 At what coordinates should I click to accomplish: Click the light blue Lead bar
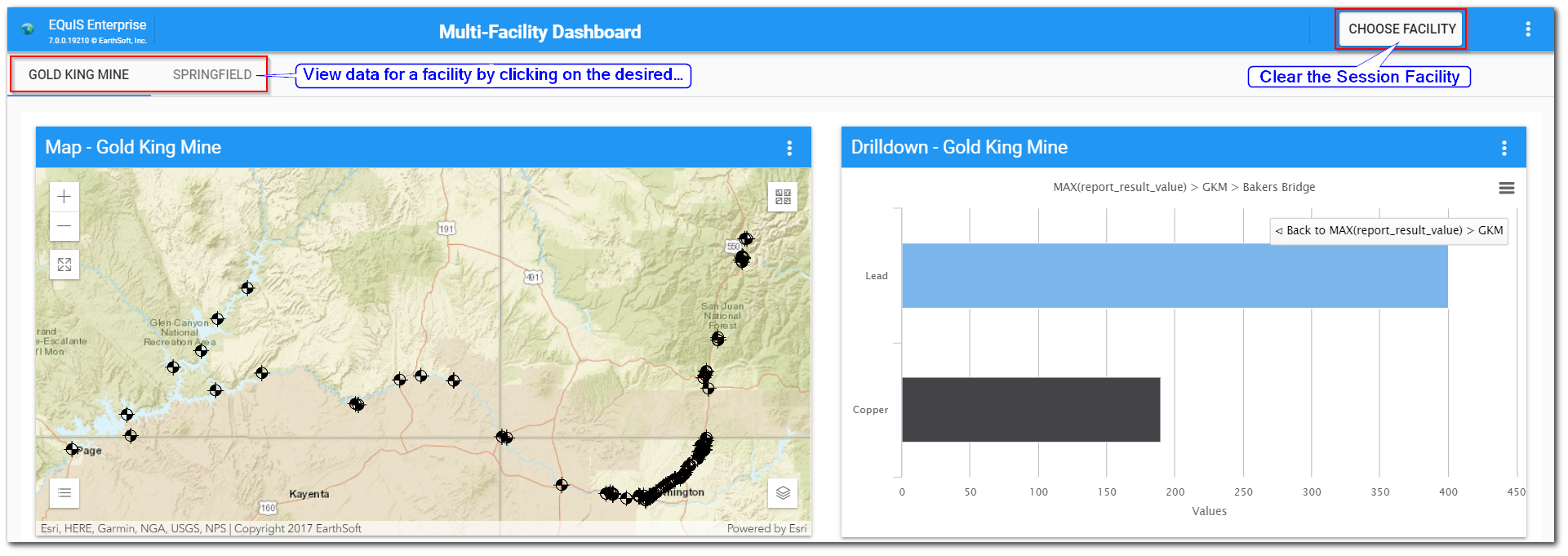click(x=1175, y=276)
